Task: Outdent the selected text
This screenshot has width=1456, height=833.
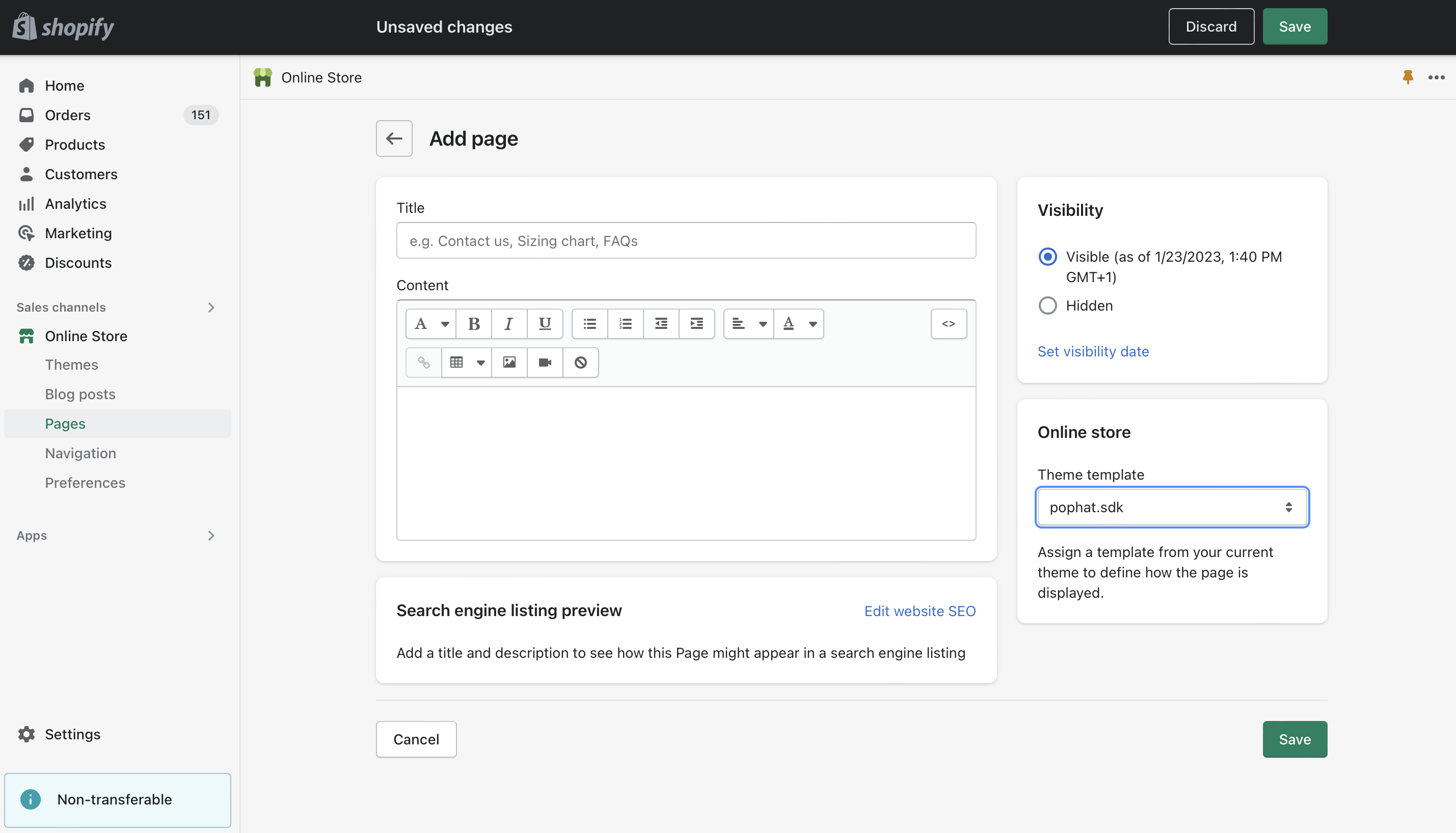Action: pyautogui.click(x=661, y=324)
